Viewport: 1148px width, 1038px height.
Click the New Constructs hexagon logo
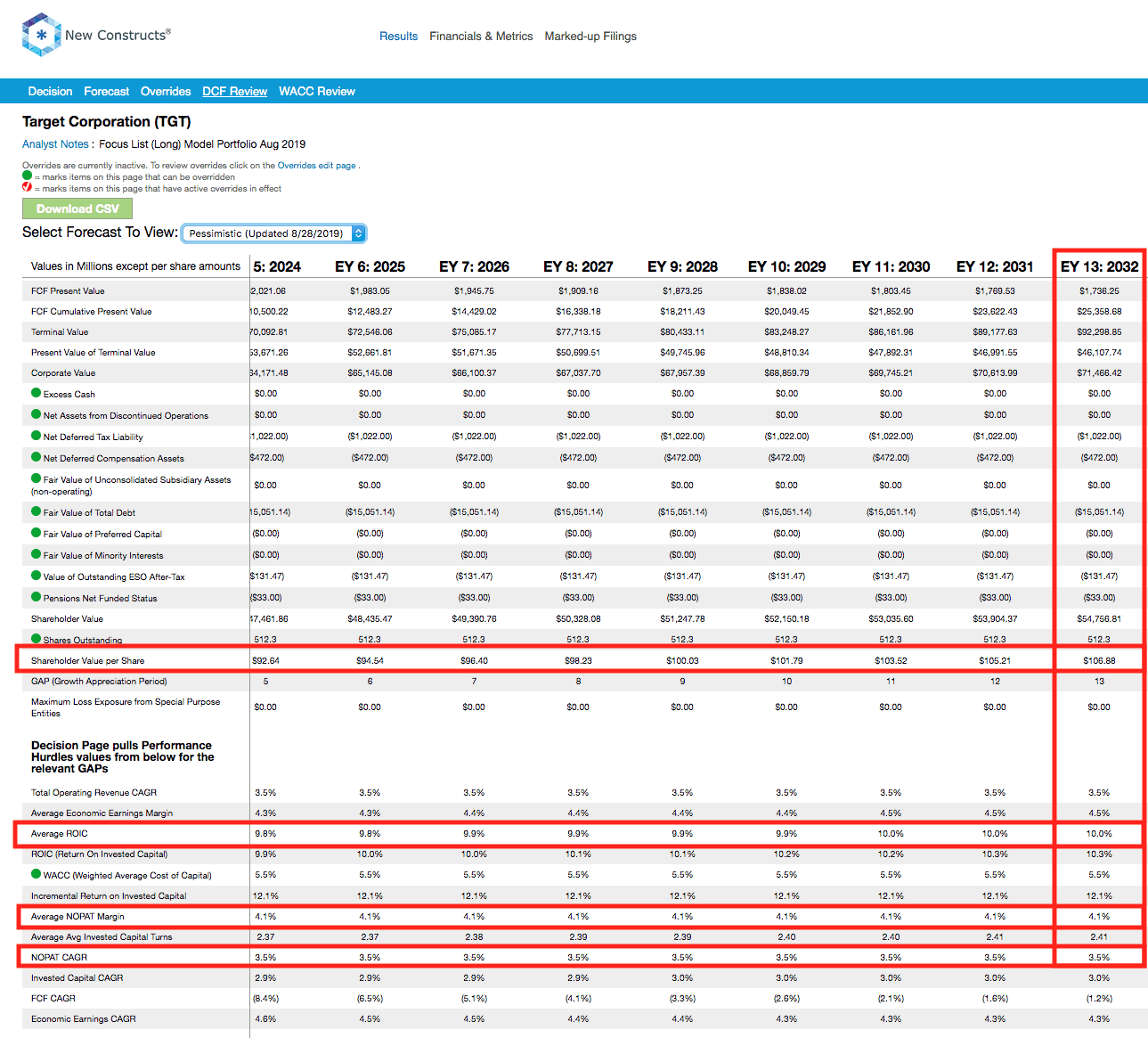(x=41, y=35)
